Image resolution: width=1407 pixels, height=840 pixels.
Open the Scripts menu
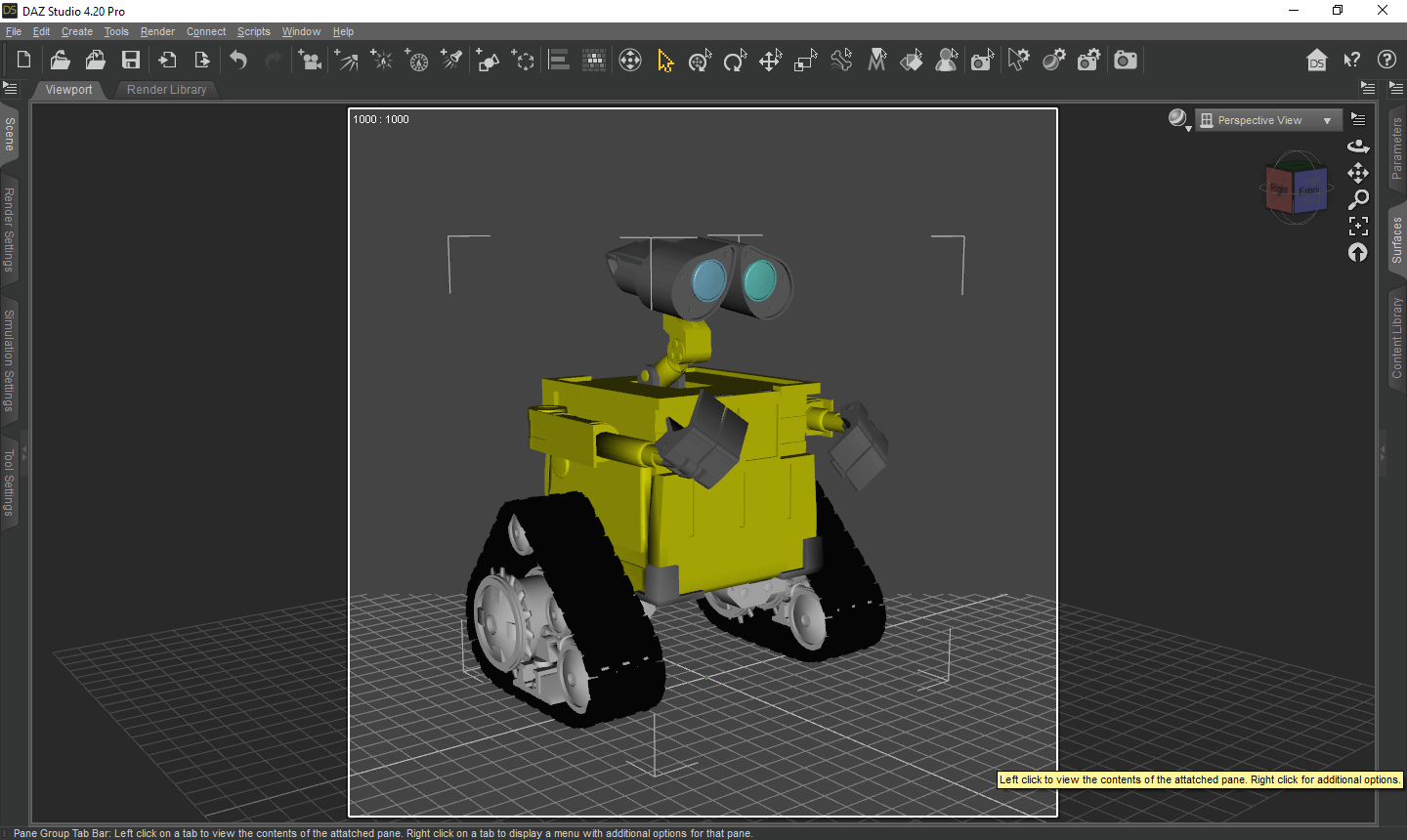[254, 31]
